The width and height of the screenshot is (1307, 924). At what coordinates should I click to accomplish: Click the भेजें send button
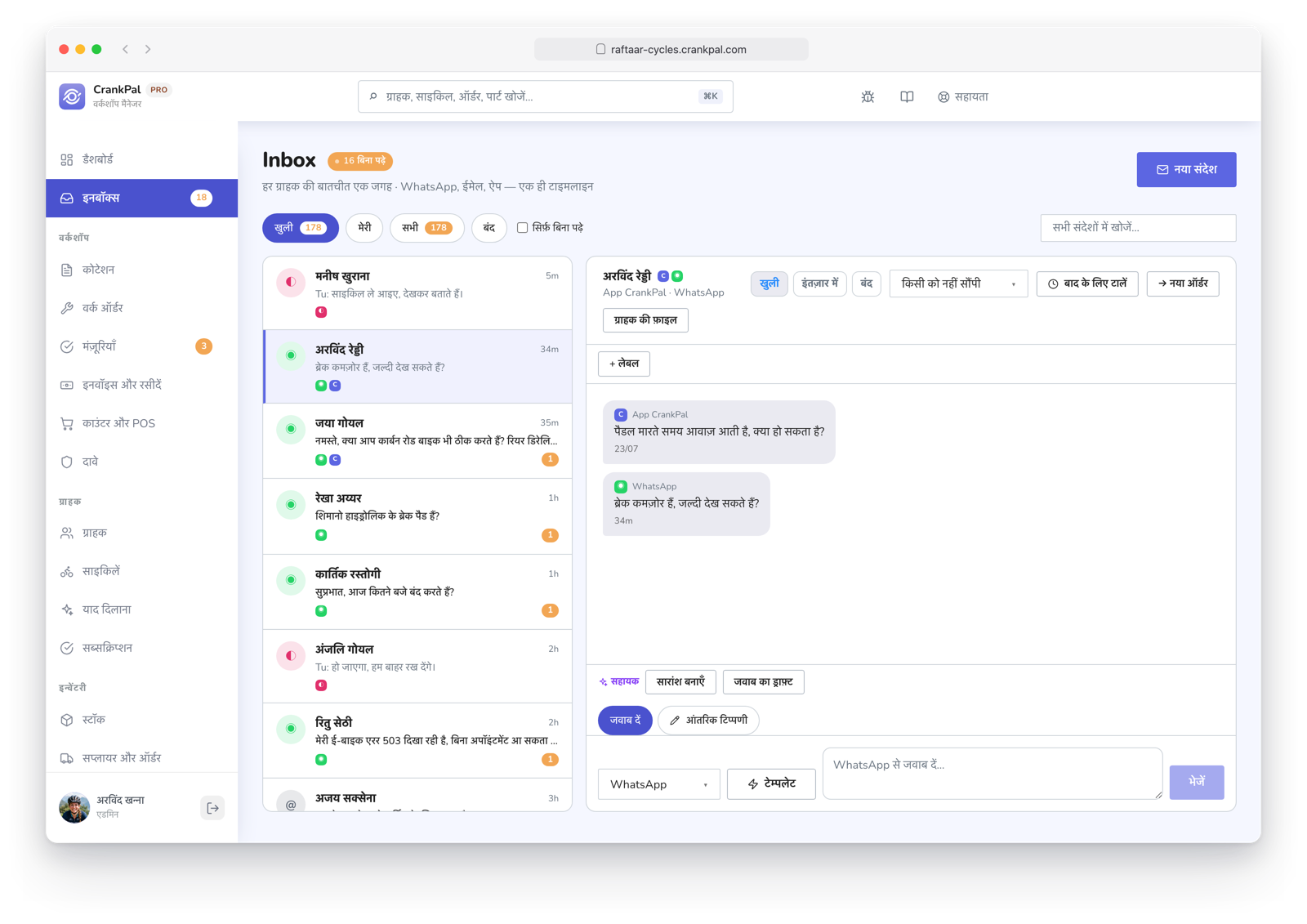[1197, 782]
